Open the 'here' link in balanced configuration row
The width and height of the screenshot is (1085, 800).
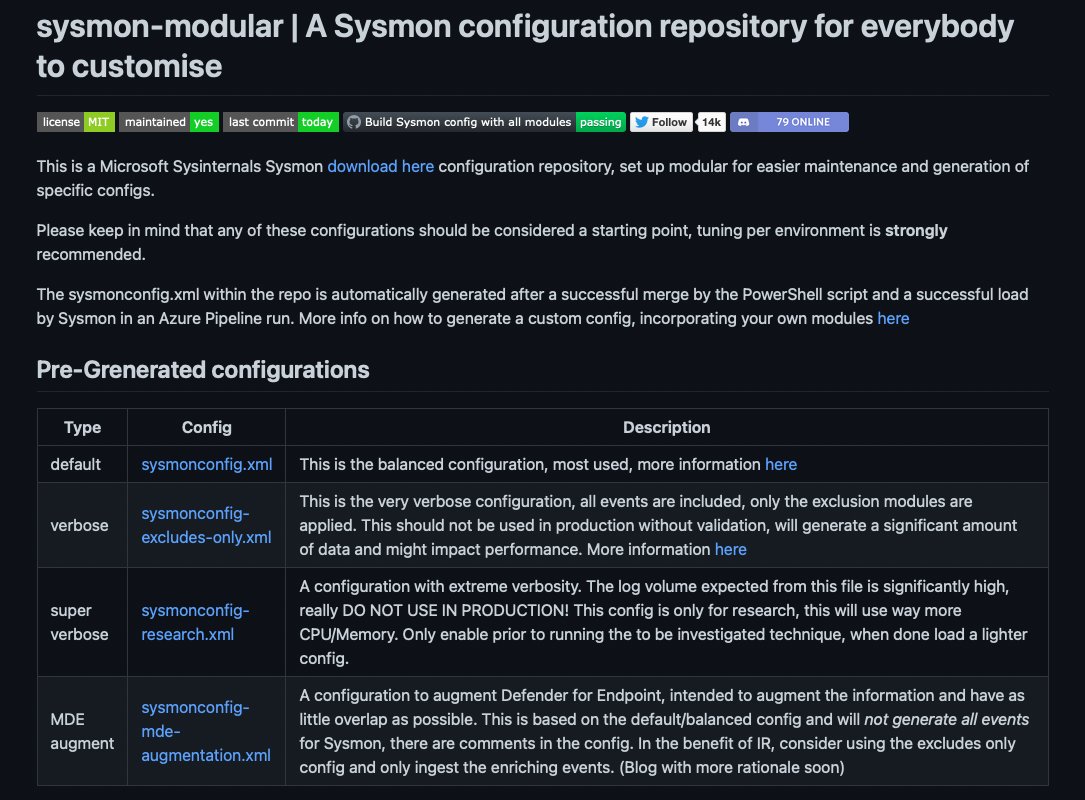[x=781, y=464]
